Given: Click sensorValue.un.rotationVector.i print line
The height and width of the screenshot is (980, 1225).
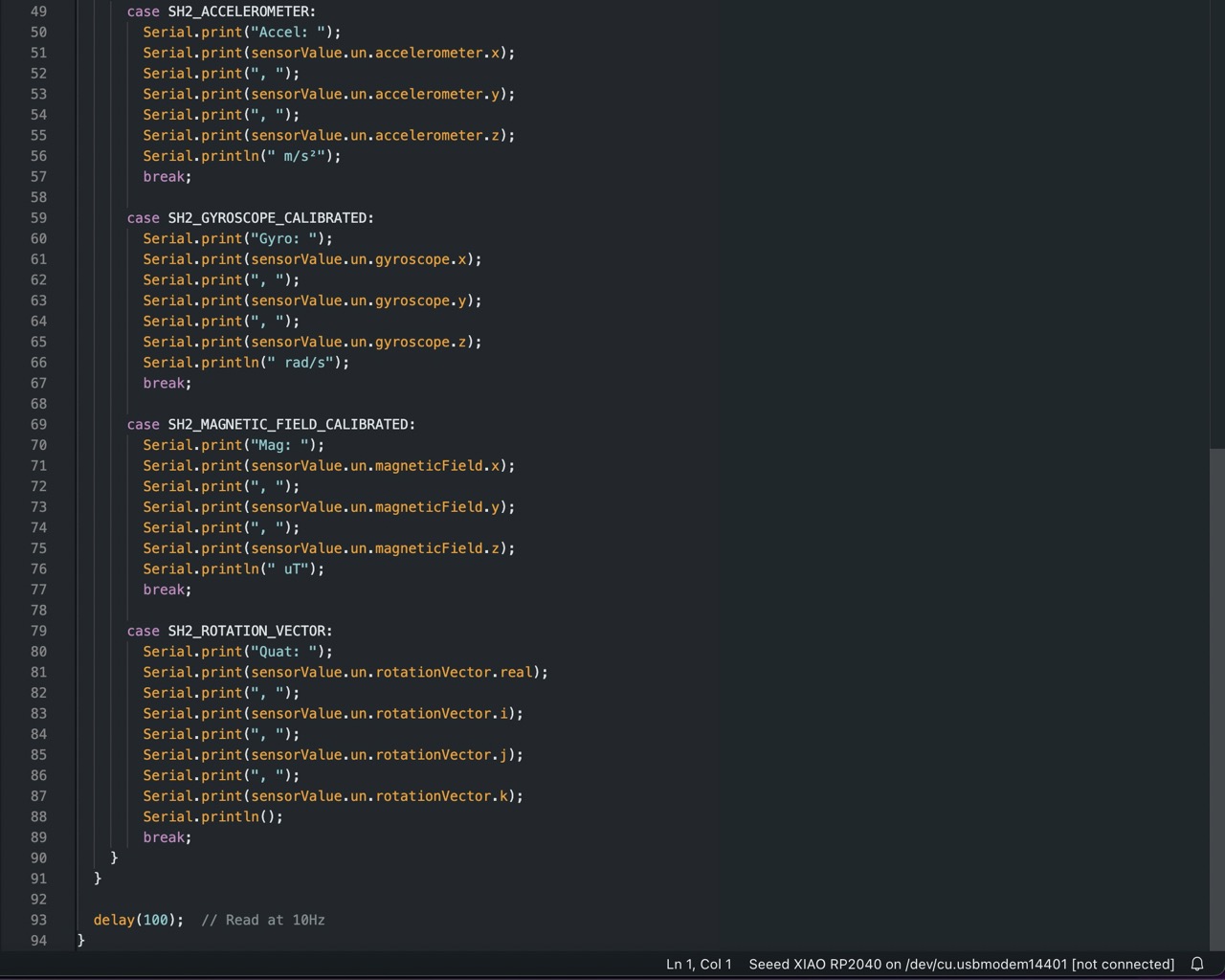Looking at the screenshot, I should pos(333,713).
